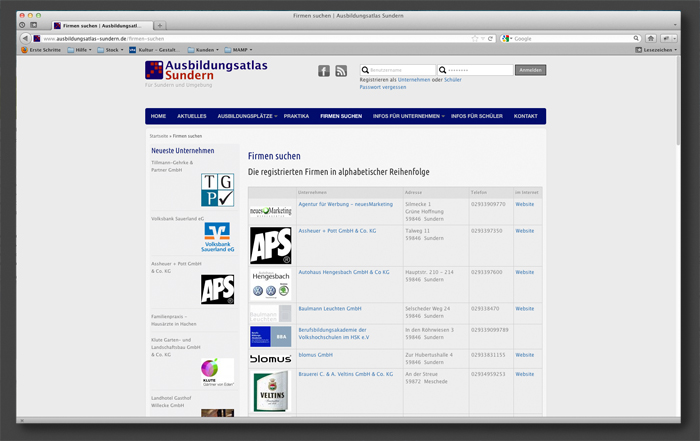
Task: Open the Startseite breadcrumb link
Action: (159, 136)
